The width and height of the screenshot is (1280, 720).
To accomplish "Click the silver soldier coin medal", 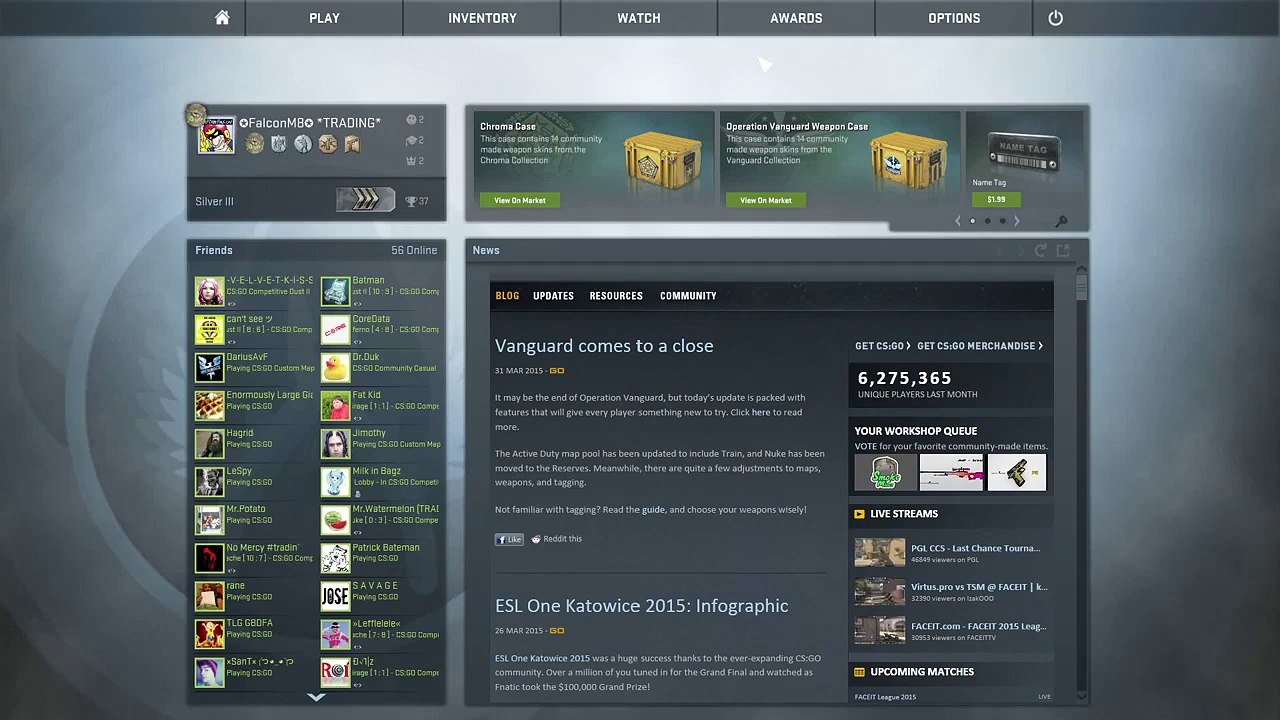I will (x=303, y=144).
